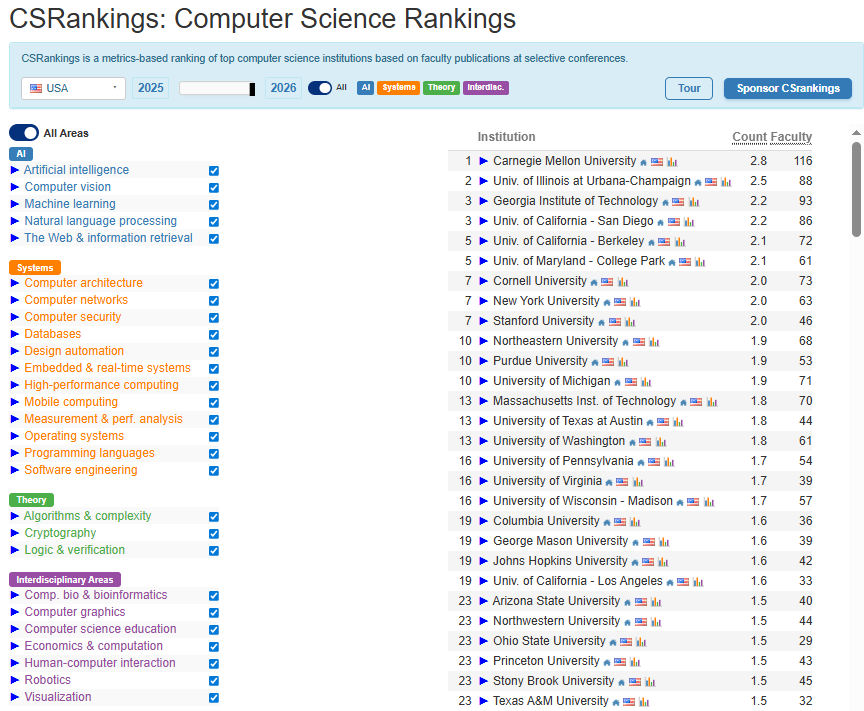Uncheck the Computer vision checkbox

(214, 188)
